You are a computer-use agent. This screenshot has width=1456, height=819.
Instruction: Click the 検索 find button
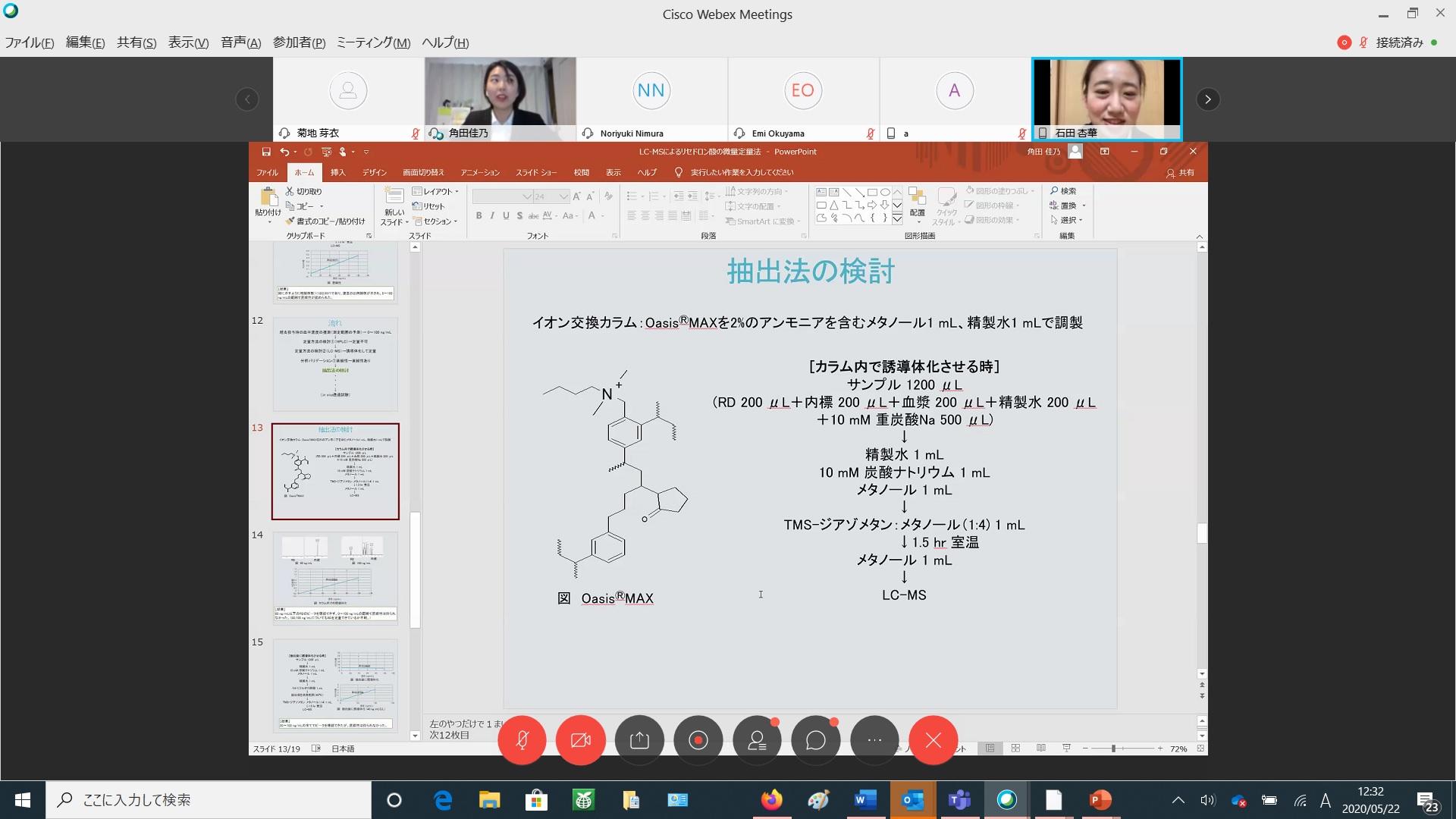click(1064, 191)
